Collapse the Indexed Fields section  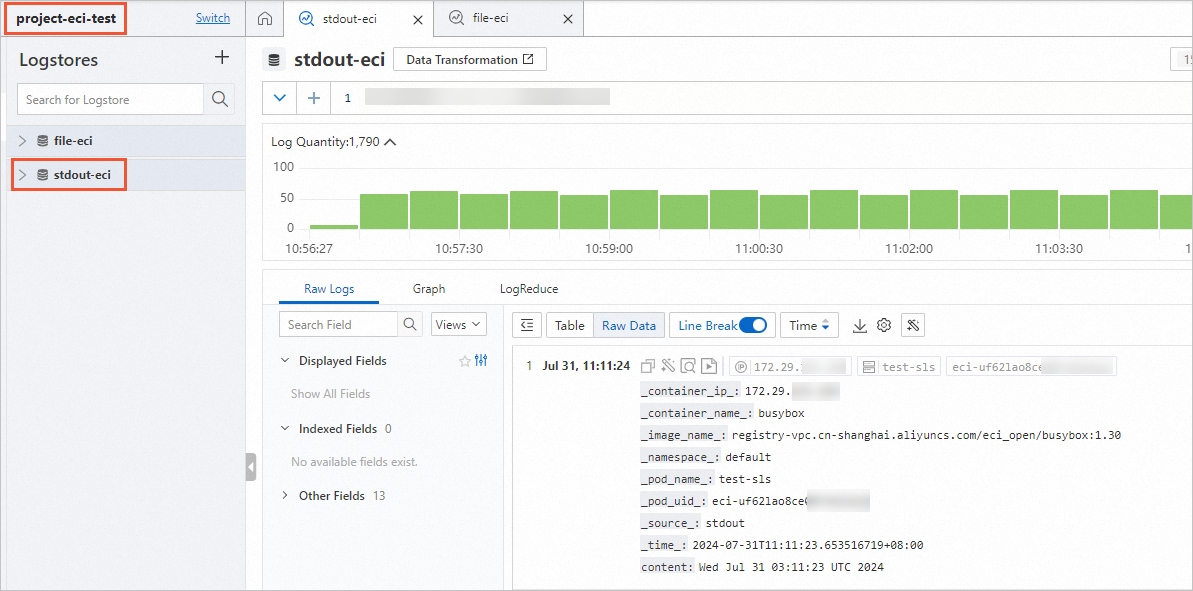[x=285, y=429]
